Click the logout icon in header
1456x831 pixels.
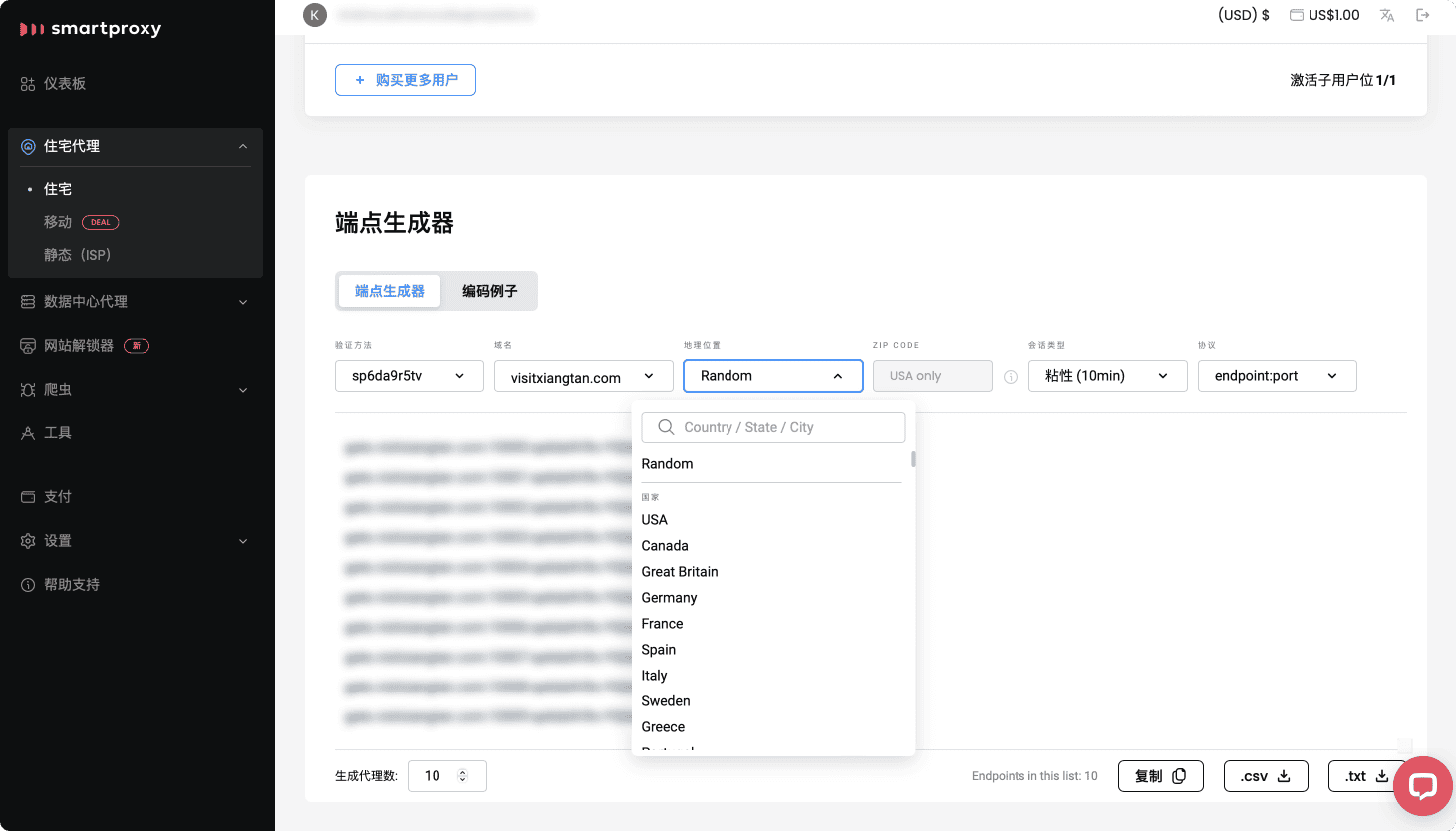click(1422, 15)
